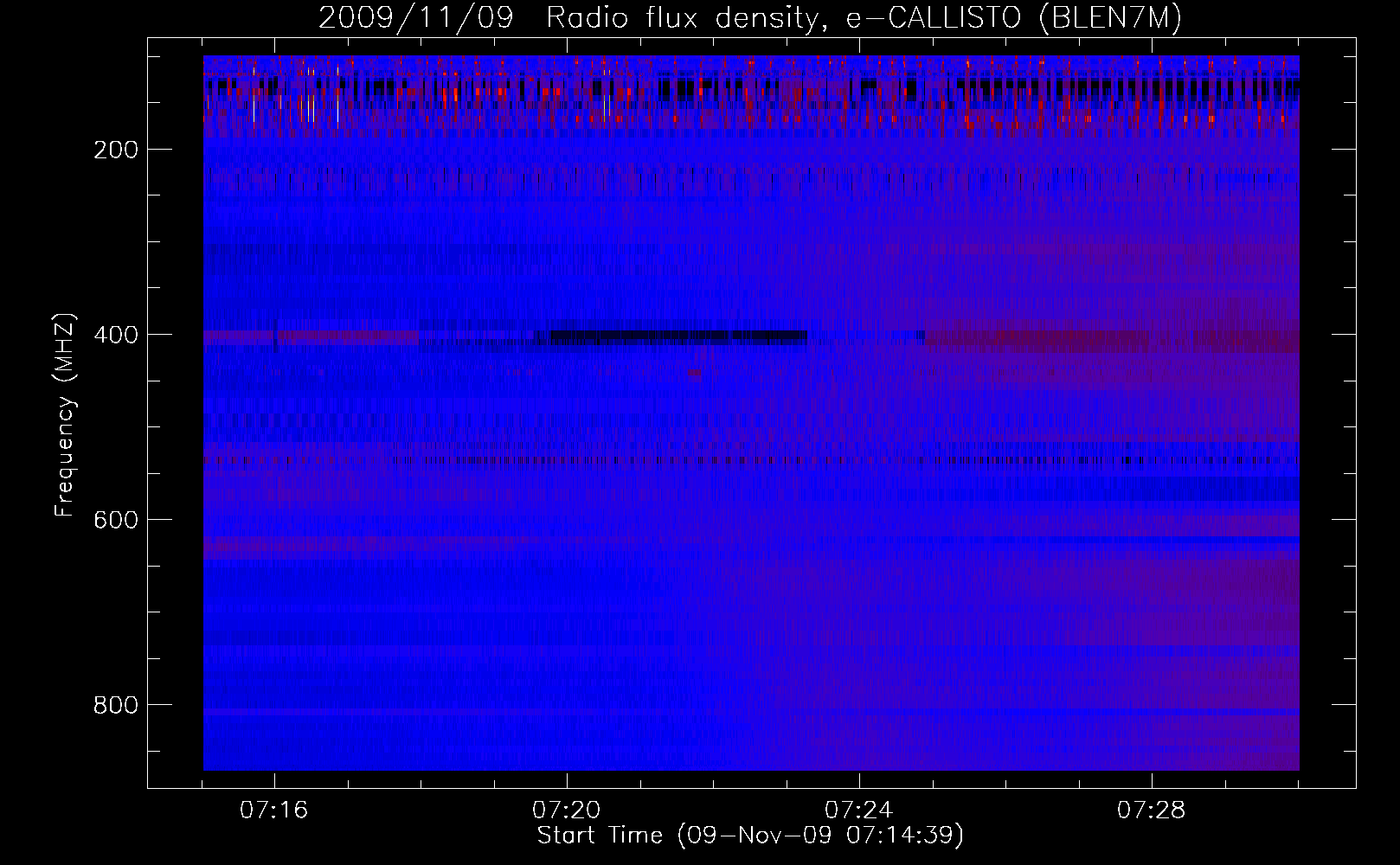Click the 400 frequency tick label

[x=117, y=334]
